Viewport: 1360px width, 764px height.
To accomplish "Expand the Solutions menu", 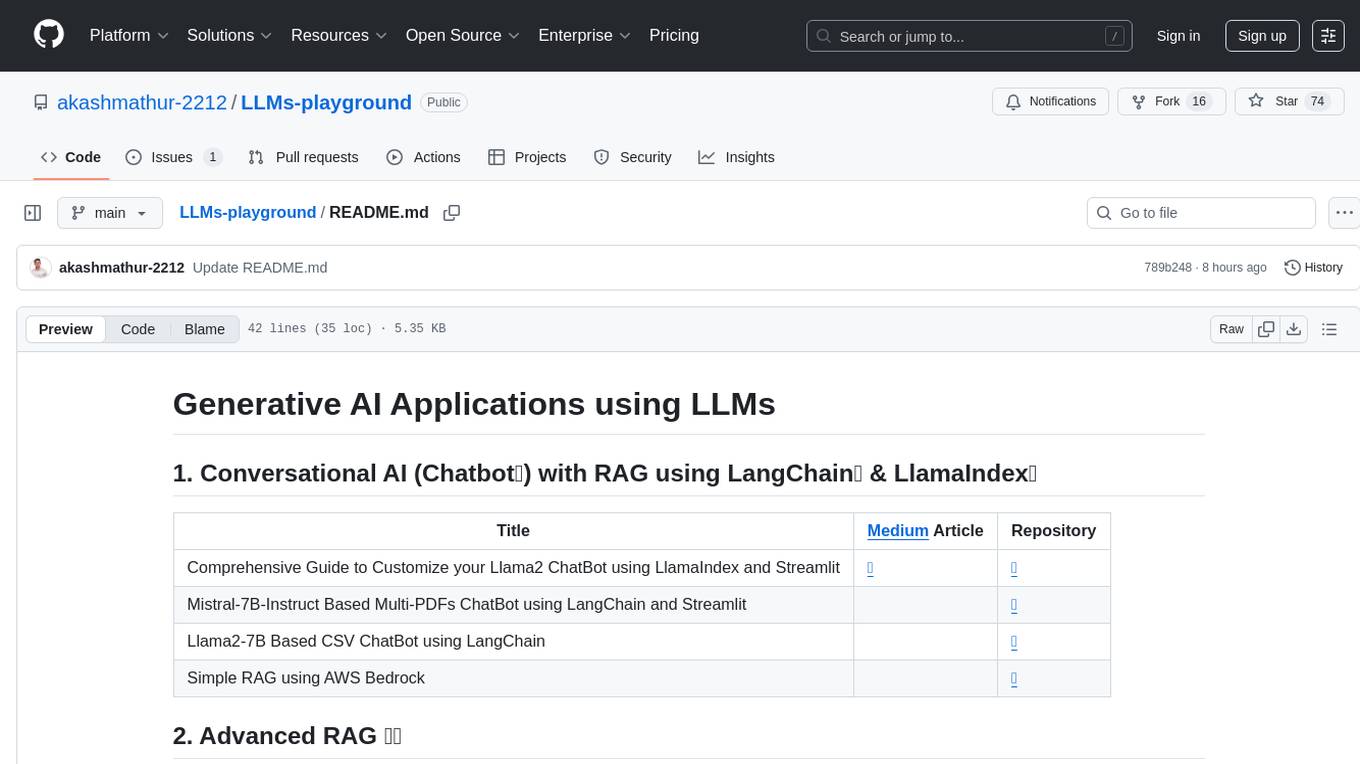I will coord(230,35).
